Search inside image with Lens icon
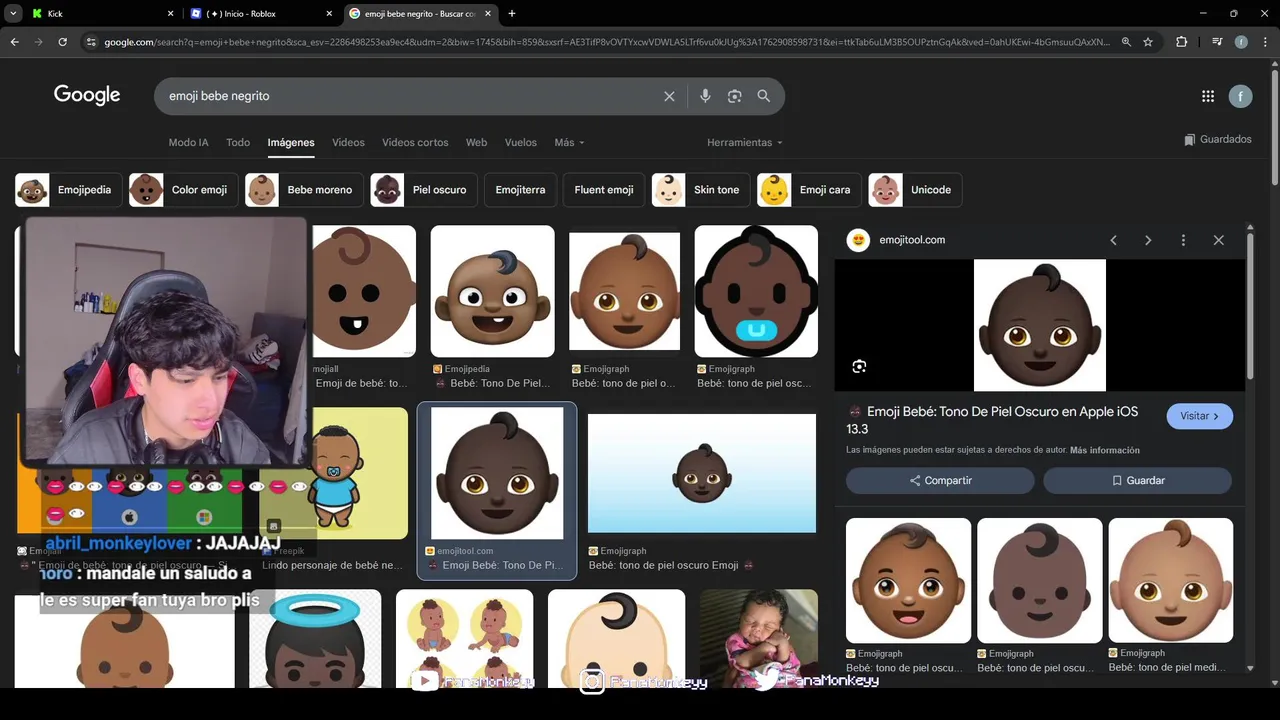 coord(859,367)
